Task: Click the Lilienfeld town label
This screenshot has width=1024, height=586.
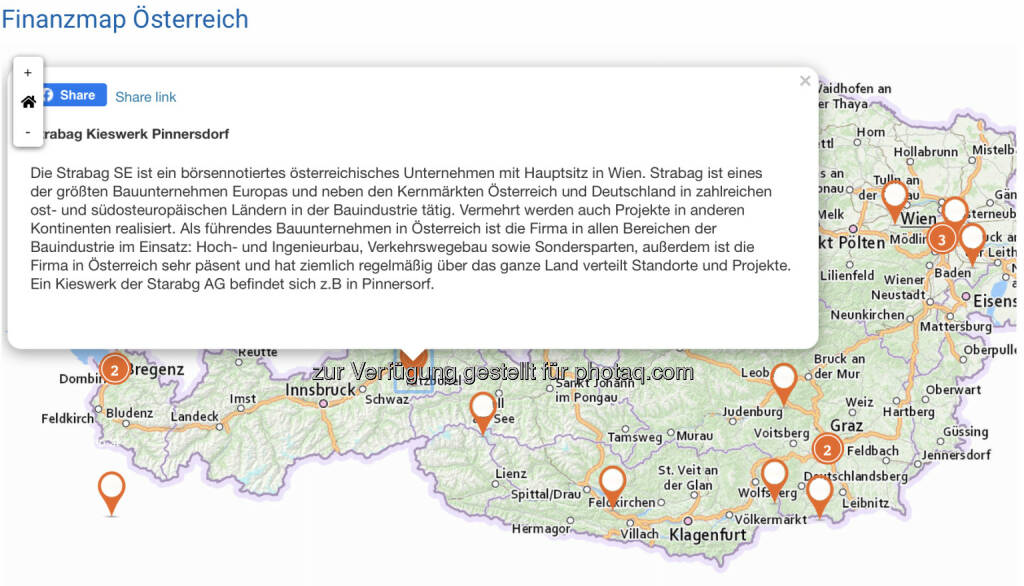Action: (x=847, y=275)
